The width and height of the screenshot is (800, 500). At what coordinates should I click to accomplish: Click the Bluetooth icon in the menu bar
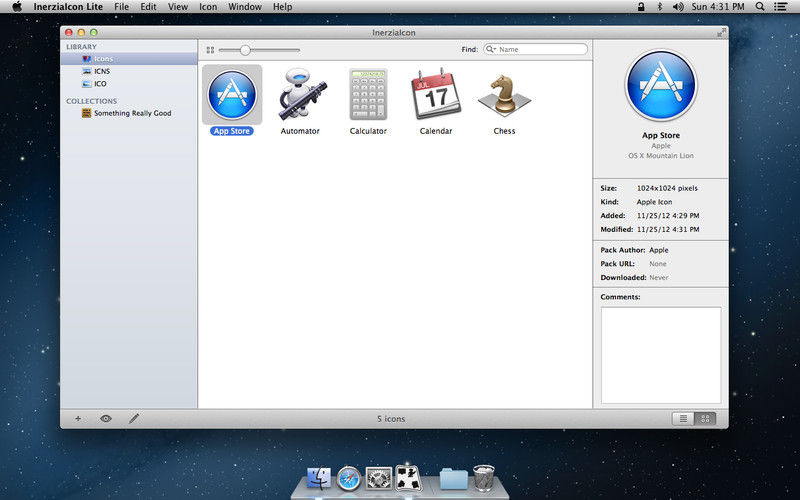659,7
